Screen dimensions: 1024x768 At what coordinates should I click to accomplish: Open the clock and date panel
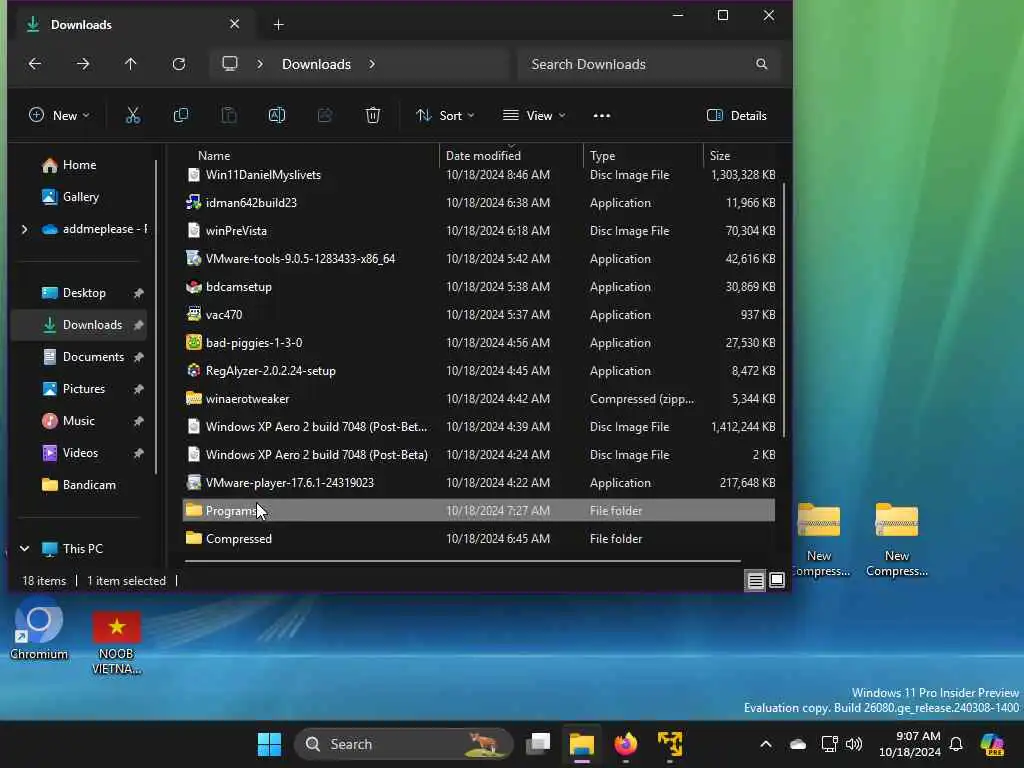(910, 744)
